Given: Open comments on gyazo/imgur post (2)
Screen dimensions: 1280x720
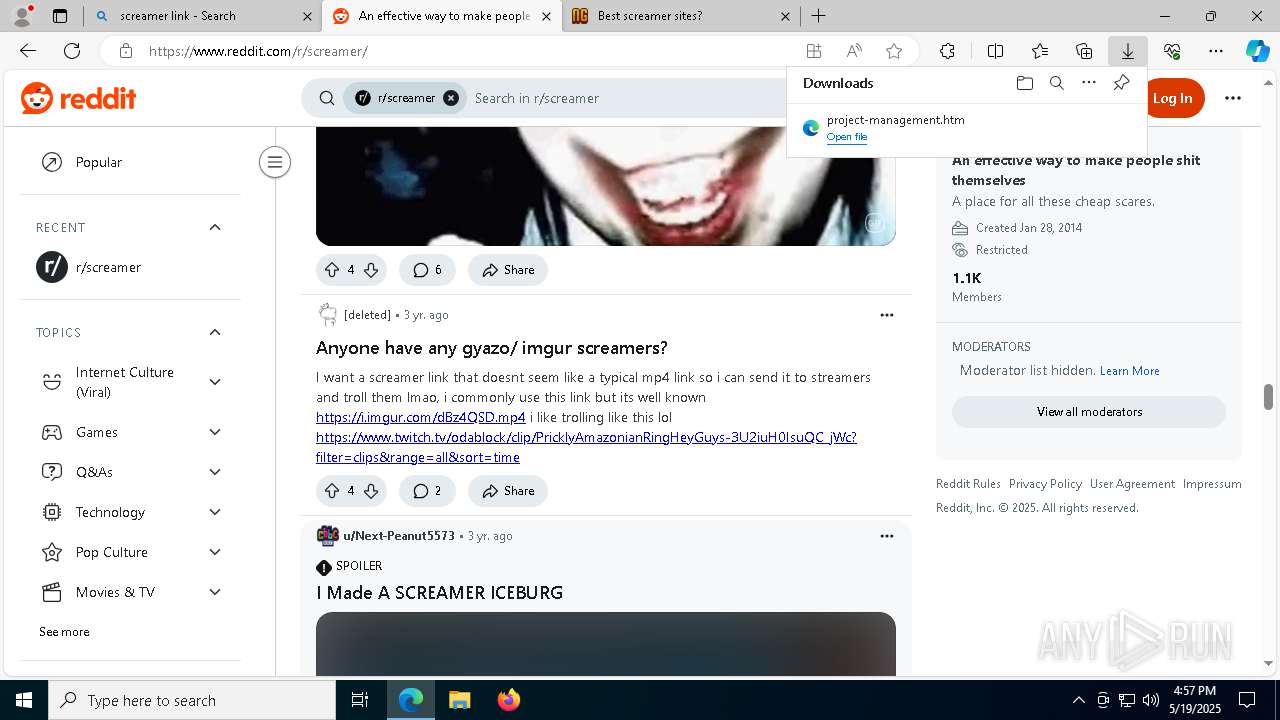Looking at the screenshot, I should [x=427, y=491].
